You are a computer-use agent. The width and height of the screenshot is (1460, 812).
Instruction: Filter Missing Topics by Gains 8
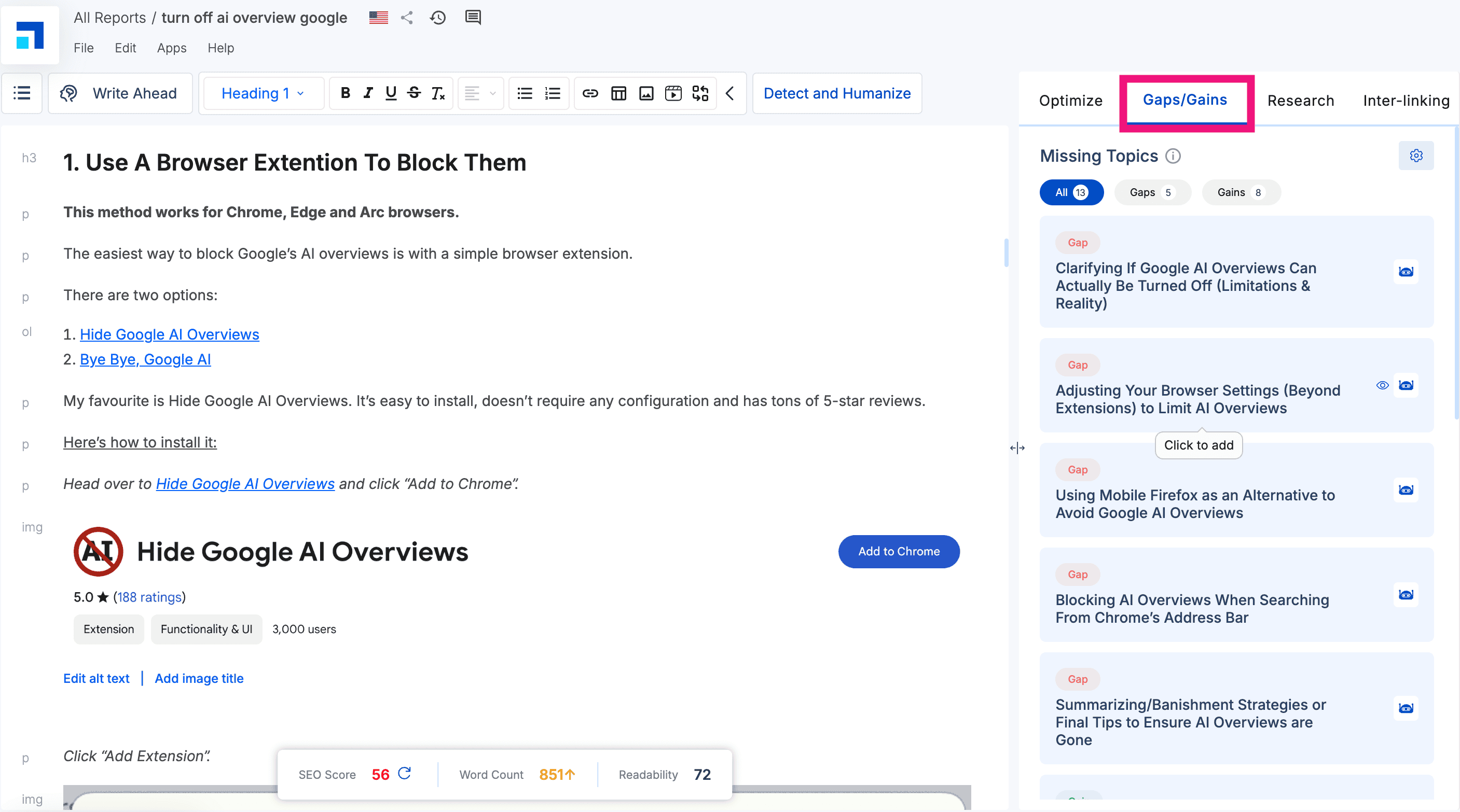(x=1241, y=192)
